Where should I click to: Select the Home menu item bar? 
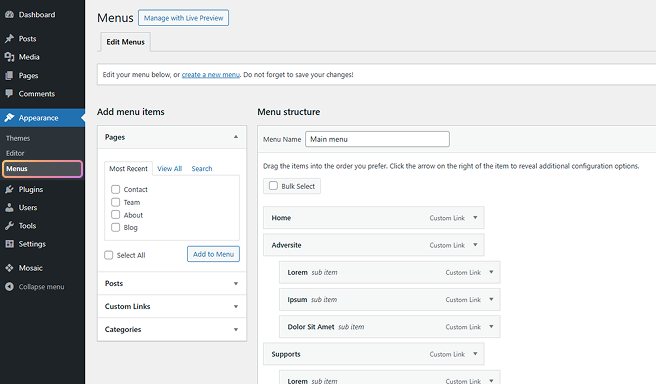pyautogui.click(x=374, y=218)
